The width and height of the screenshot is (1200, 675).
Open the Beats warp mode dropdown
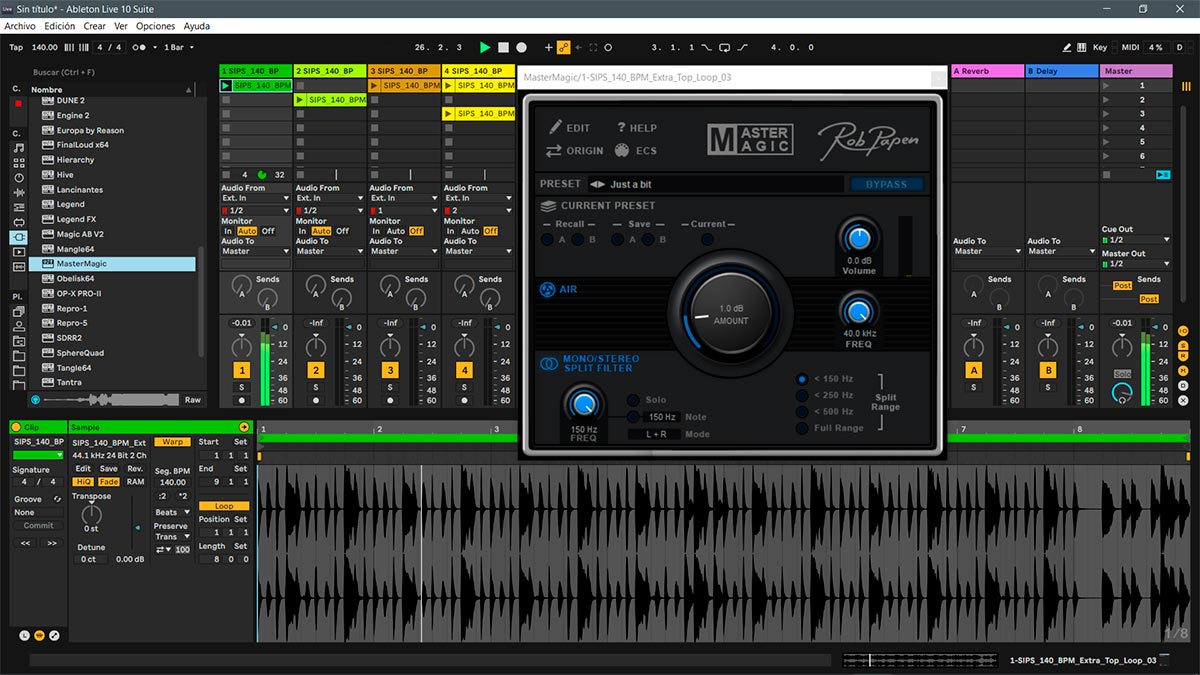(x=171, y=512)
